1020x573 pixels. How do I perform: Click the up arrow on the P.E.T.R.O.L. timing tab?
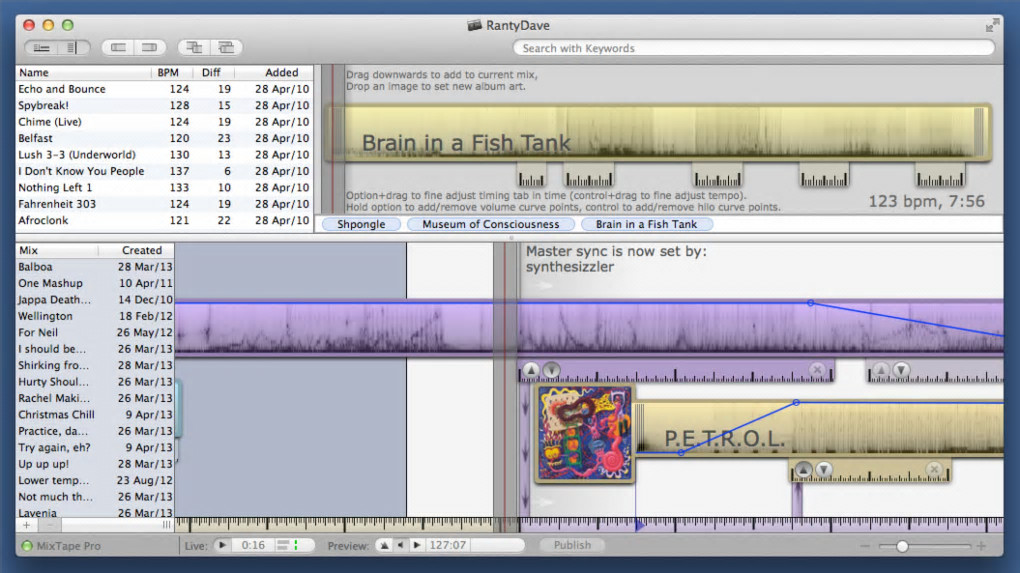coord(803,469)
